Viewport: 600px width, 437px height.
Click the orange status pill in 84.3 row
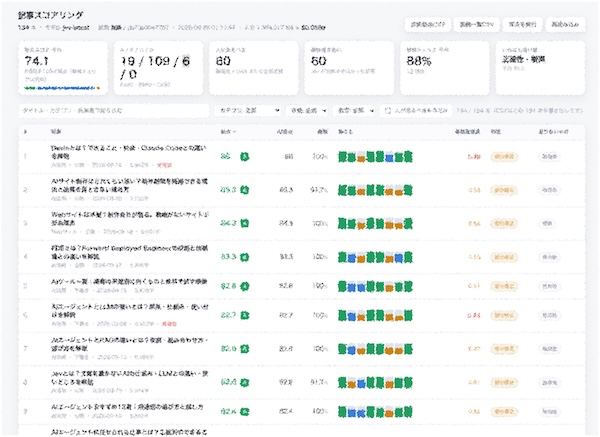pyautogui.click(x=504, y=223)
